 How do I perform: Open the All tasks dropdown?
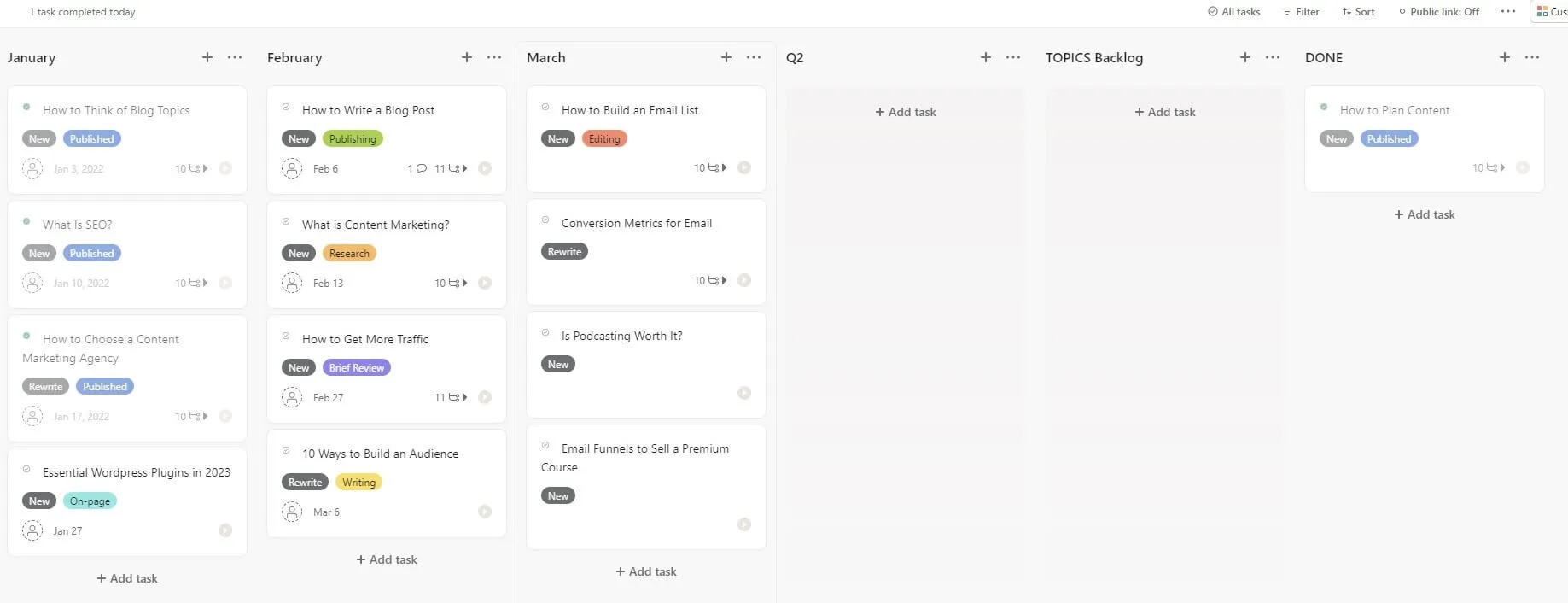[x=1233, y=11]
